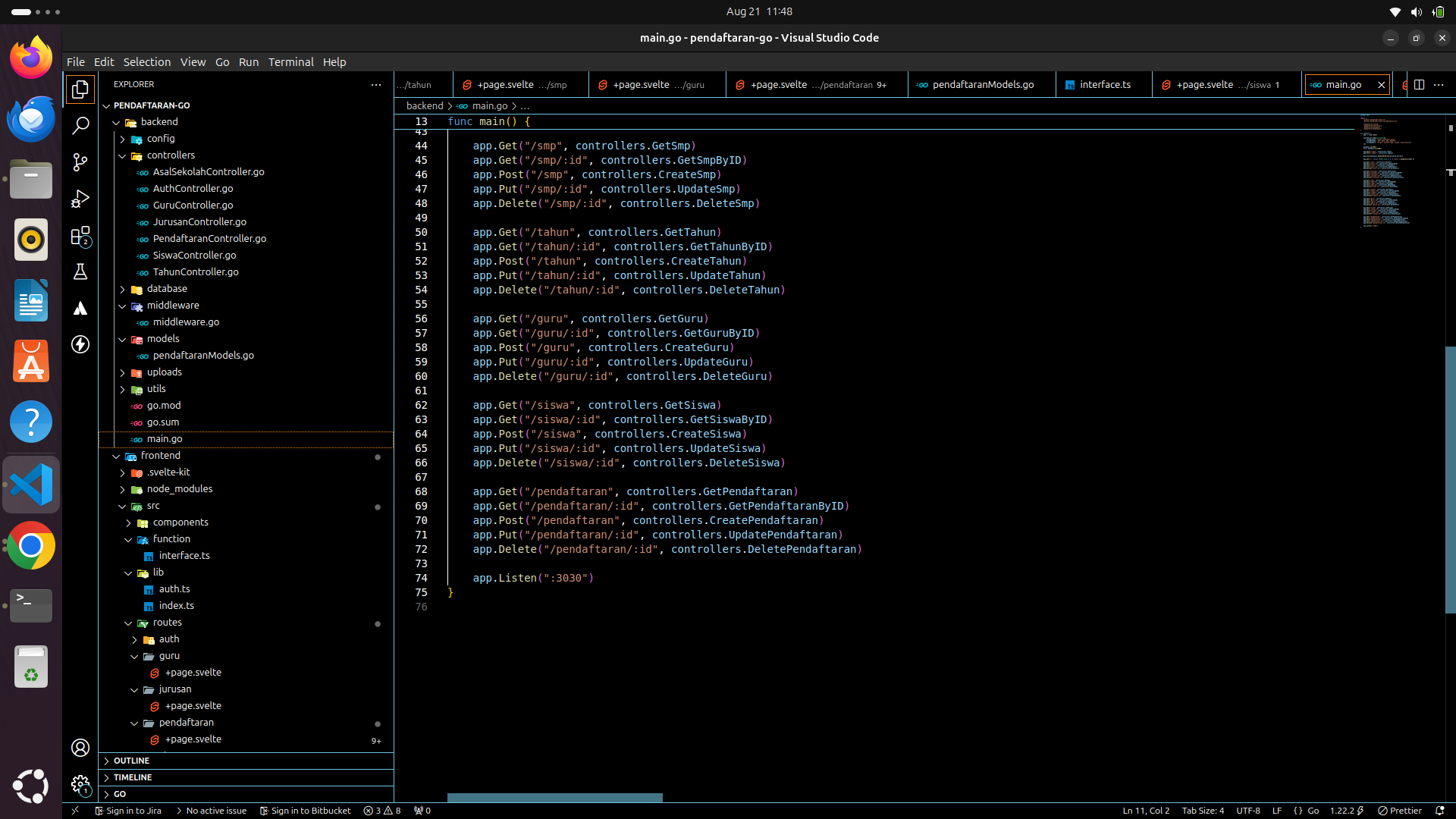Open the Search view in activity bar
Screen dimensions: 1456x819
coord(80,126)
